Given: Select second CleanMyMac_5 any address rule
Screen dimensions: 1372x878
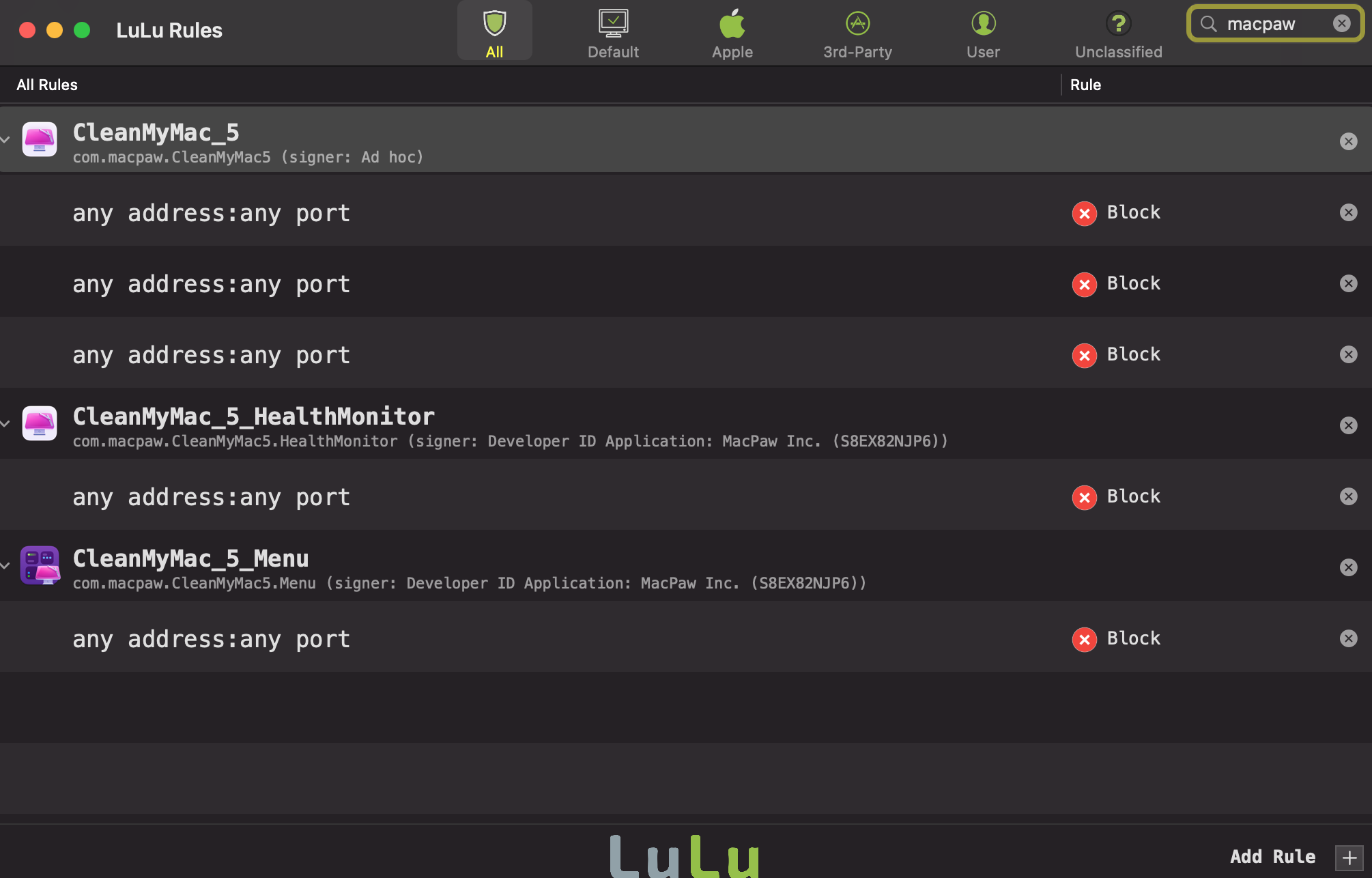Looking at the screenshot, I should 211,284.
